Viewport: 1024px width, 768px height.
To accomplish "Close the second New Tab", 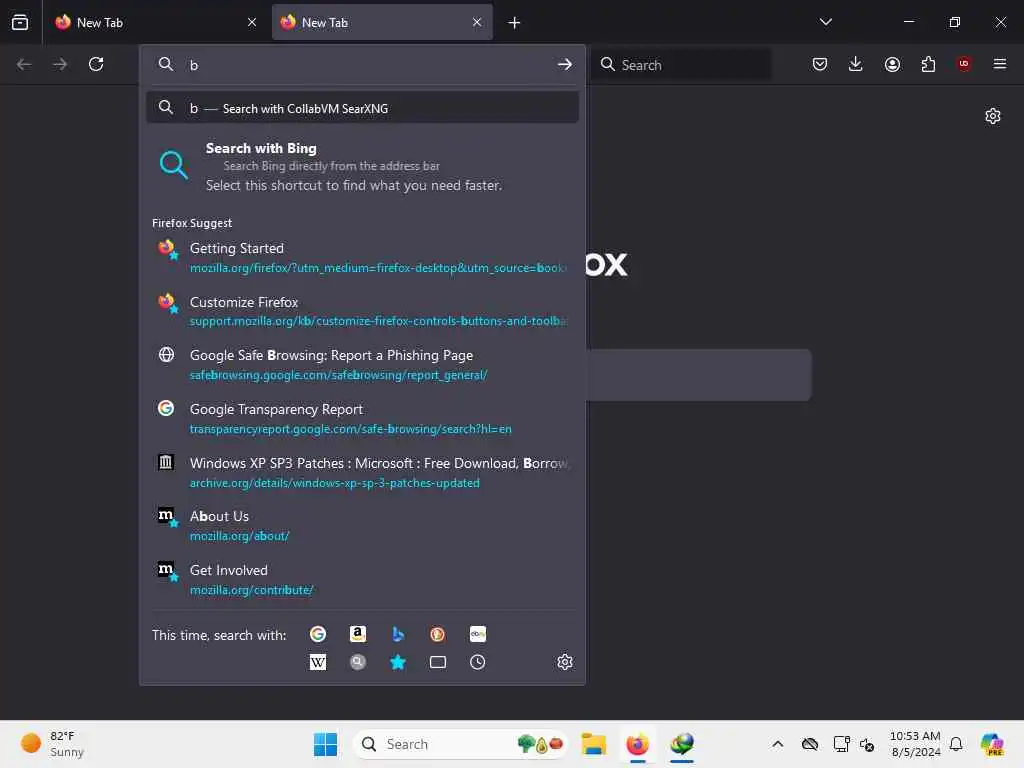I will pyautogui.click(x=477, y=22).
